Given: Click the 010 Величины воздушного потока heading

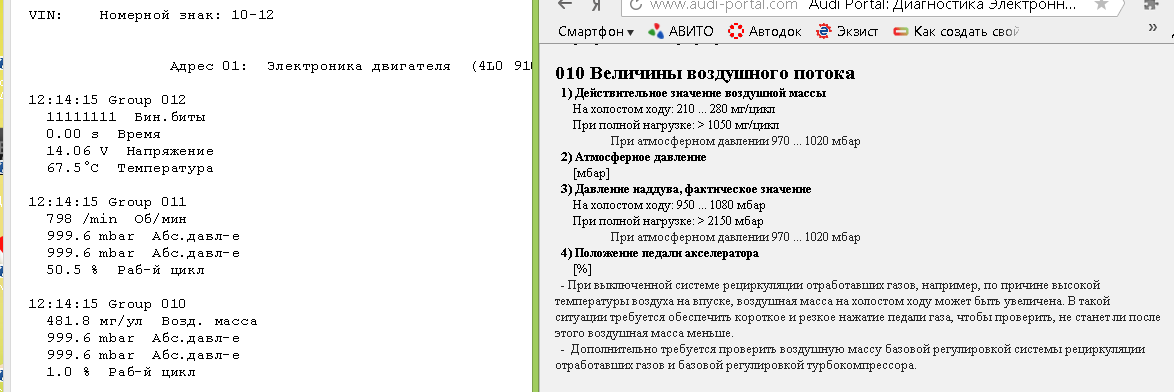Looking at the screenshot, I should pyautogui.click(x=705, y=73).
